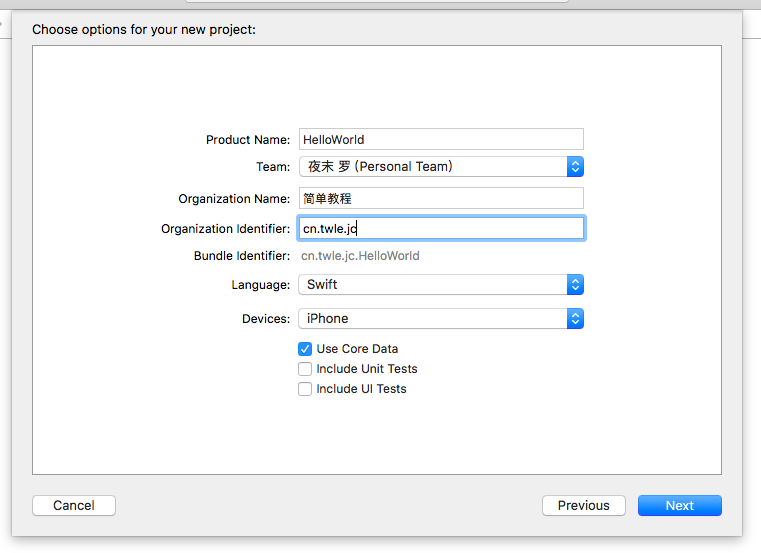Click the Organization Name text field
The height and width of the screenshot is (553, 761).
click(440, 198)
